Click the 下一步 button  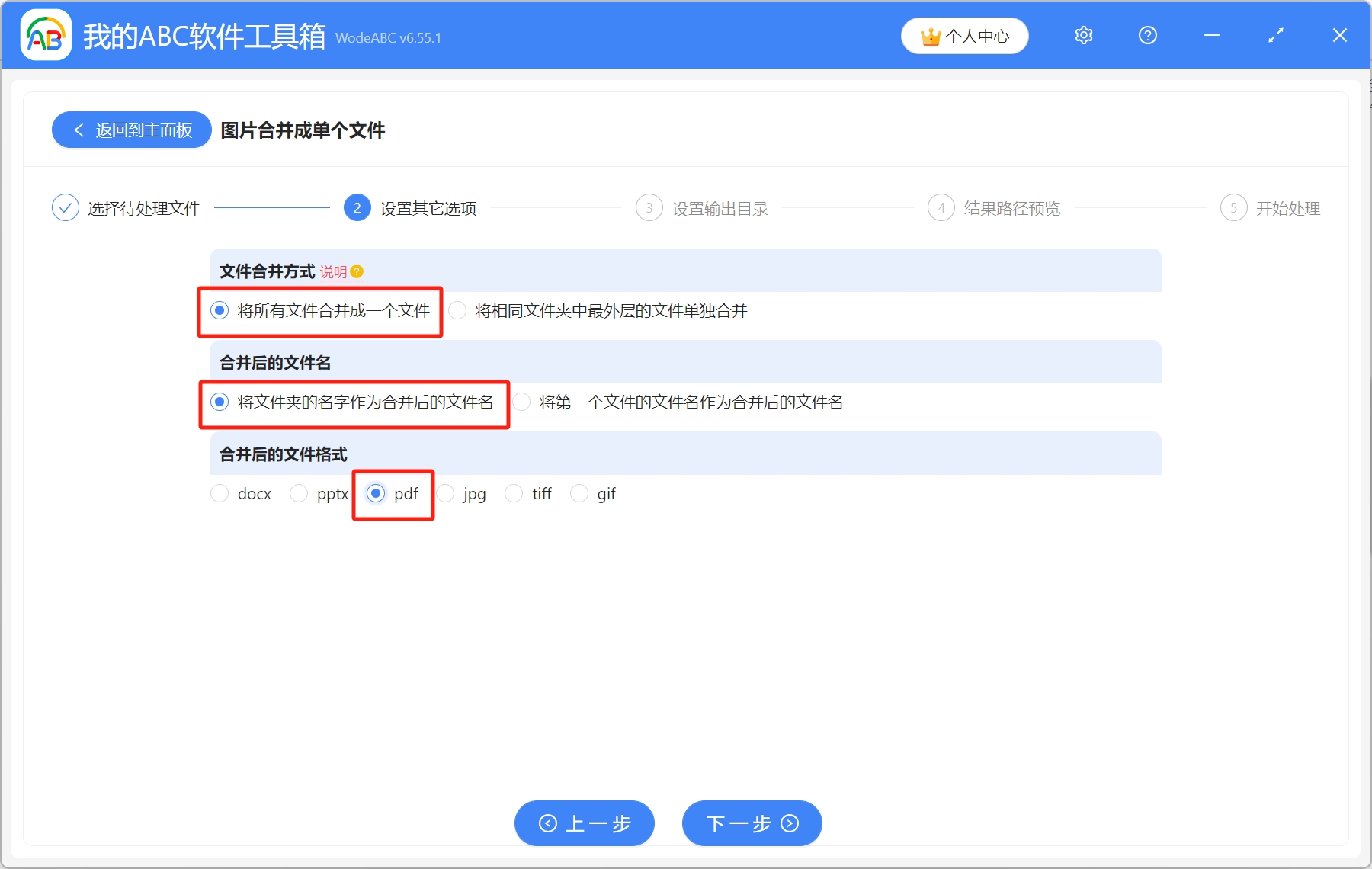pos(751,823)
